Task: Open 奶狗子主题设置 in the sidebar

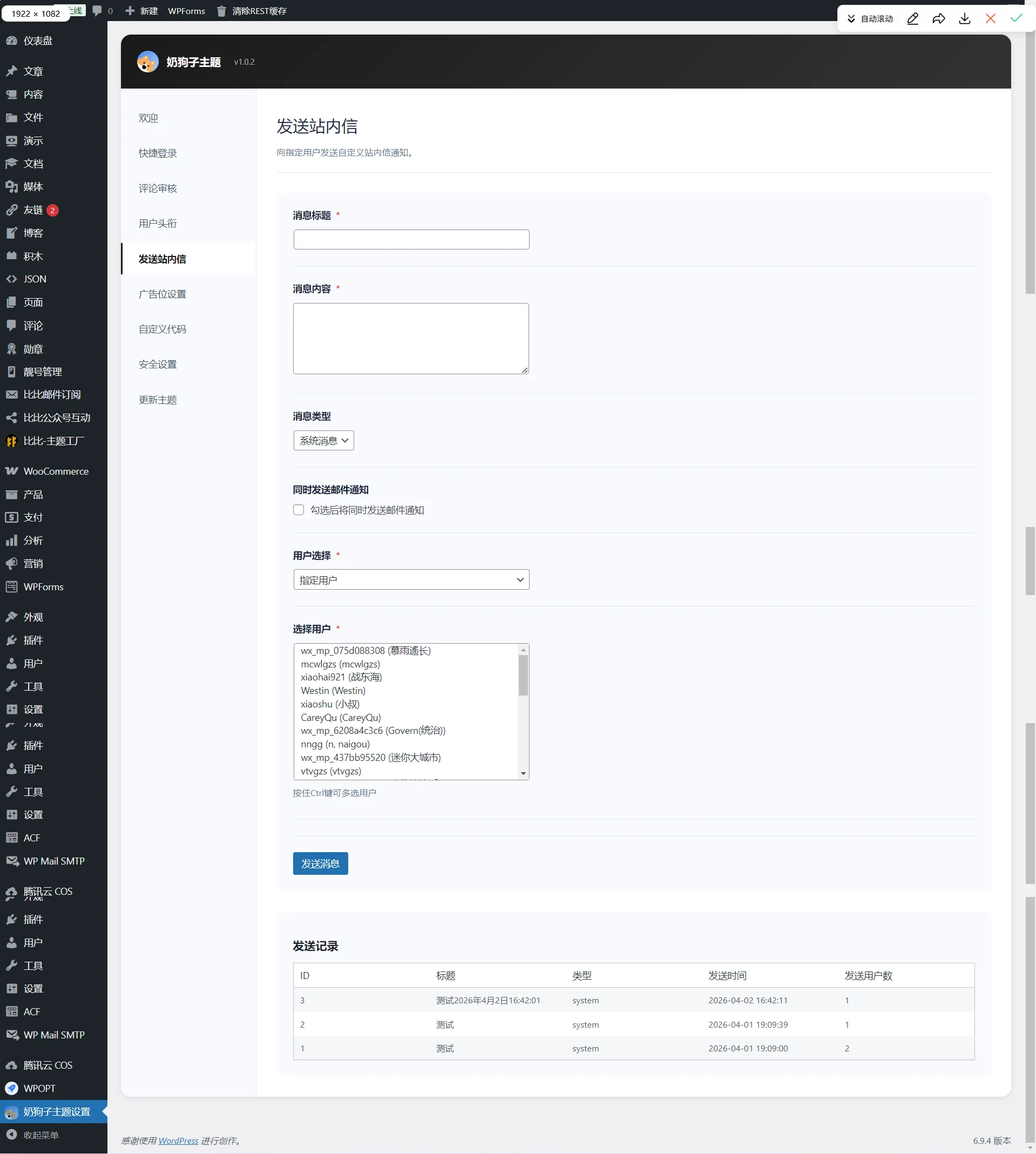Action: [53, 1112]
